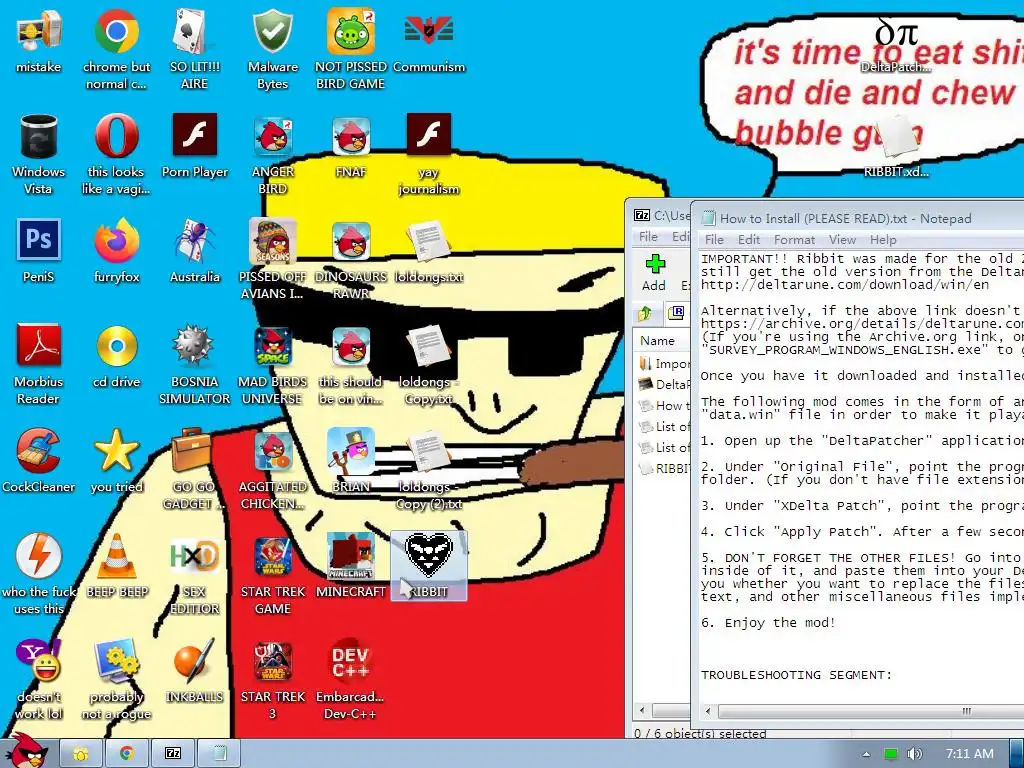Open the 'Morbius Reader' PDF icon

39,364
